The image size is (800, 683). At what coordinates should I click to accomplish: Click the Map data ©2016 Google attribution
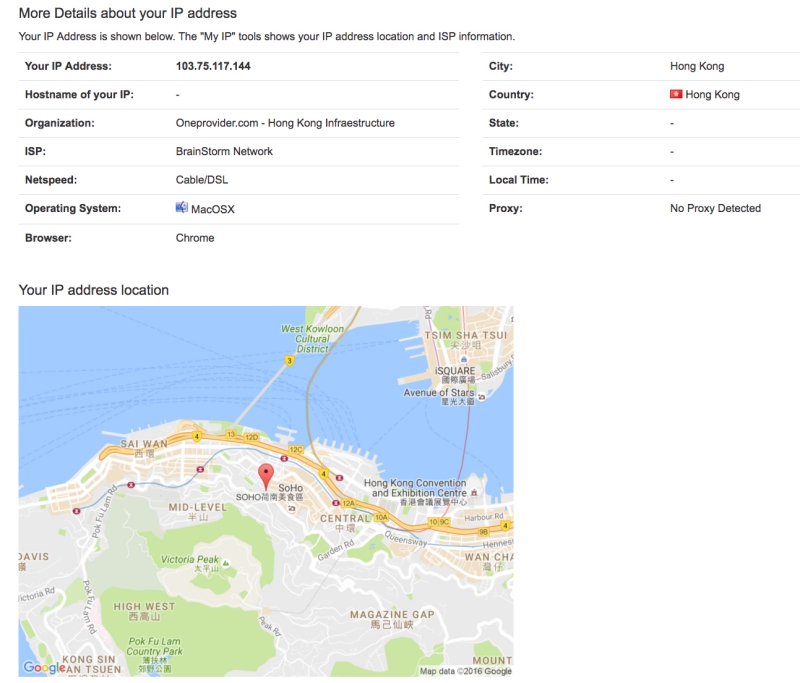coord(465,671)
